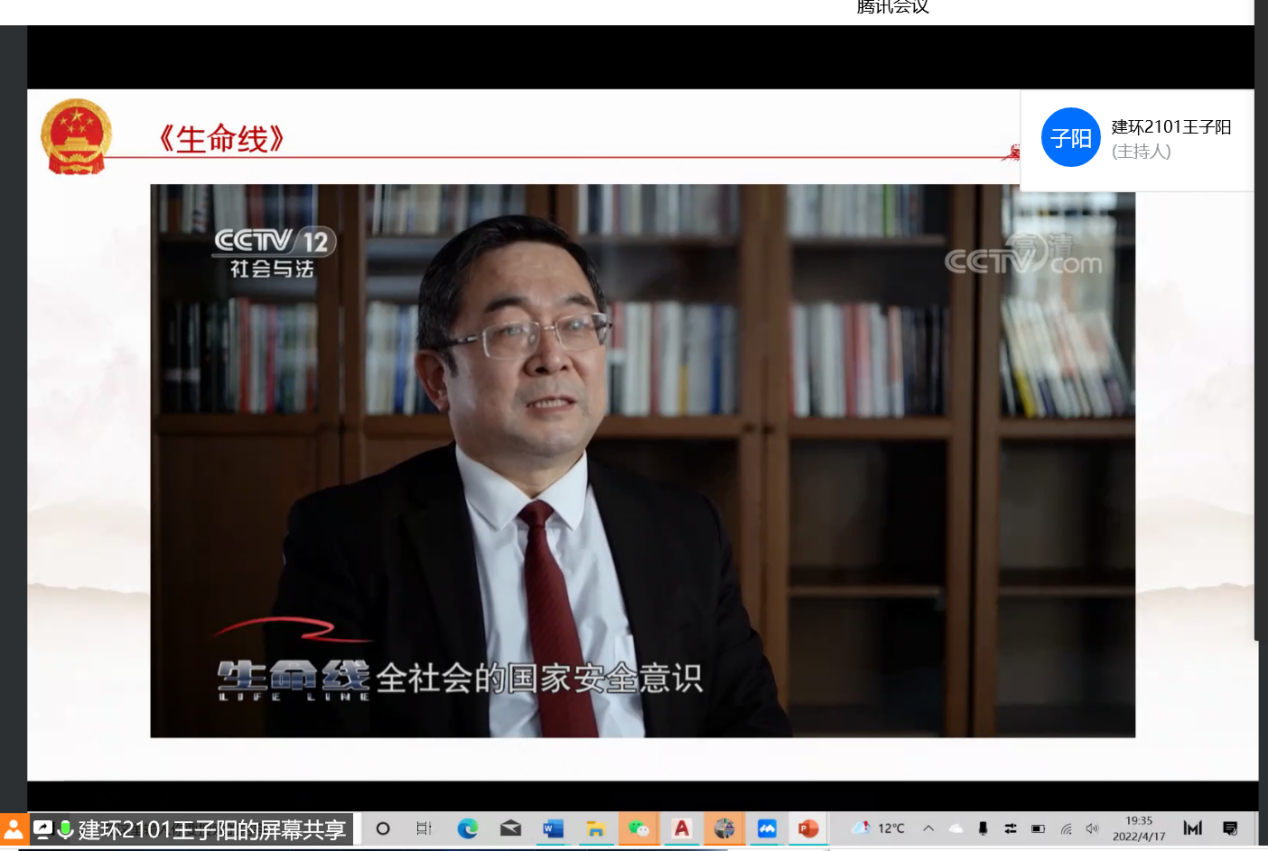
Task: Expand hidden system tray icons chevron
Action: (x=928, y=828)
